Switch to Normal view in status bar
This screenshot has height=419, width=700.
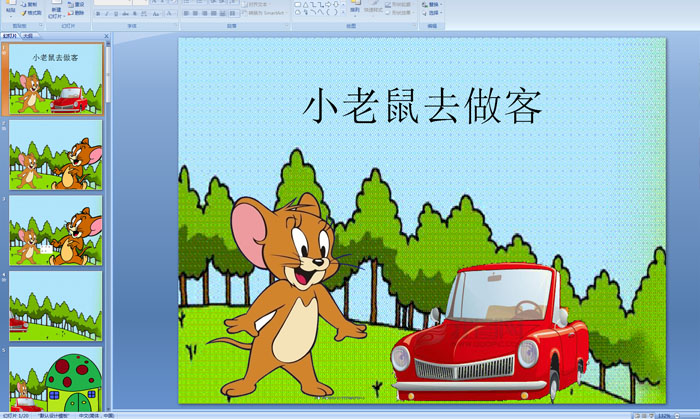(638, 415)
